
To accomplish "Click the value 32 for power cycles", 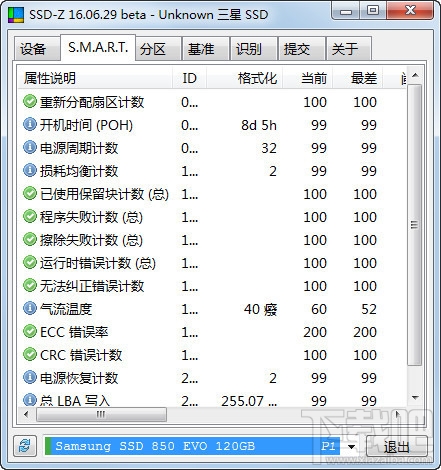I will [269, 148].
